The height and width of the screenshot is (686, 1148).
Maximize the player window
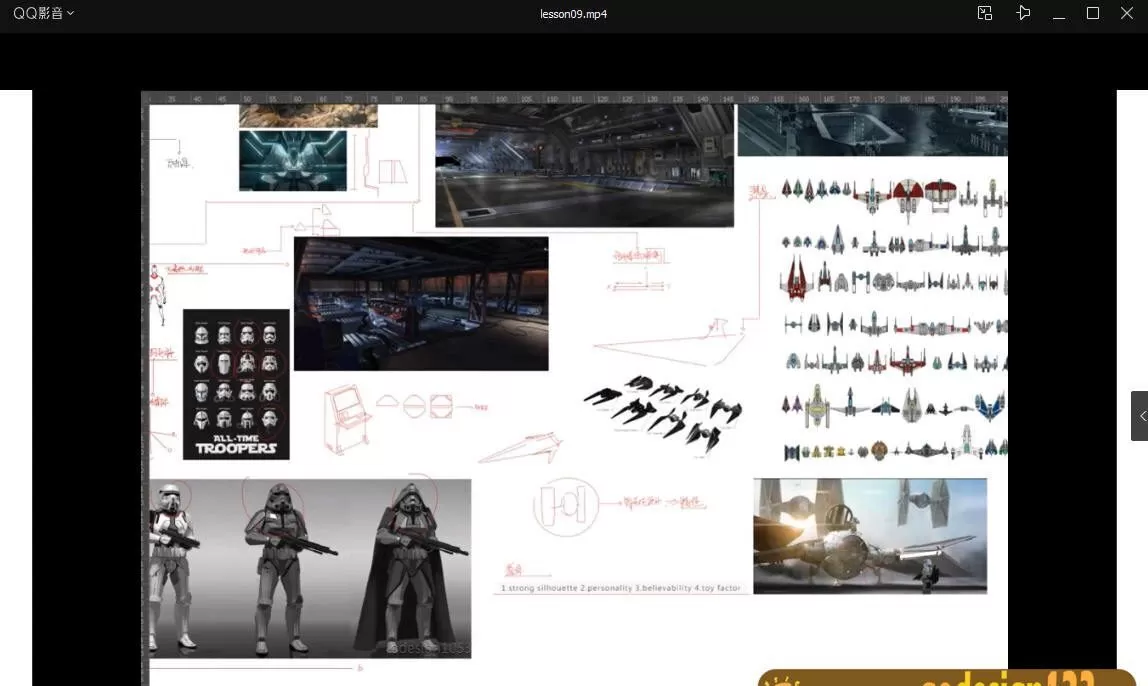coord(1092,13)
